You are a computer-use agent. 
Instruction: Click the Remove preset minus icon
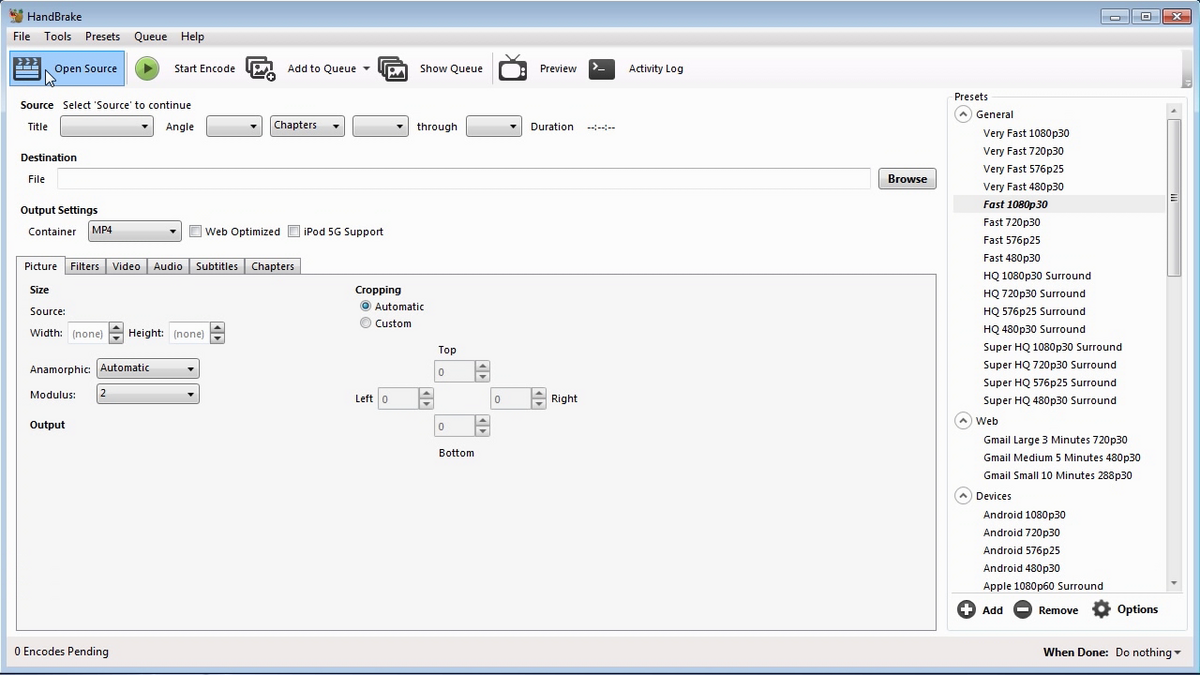(x=1022, y=609)
